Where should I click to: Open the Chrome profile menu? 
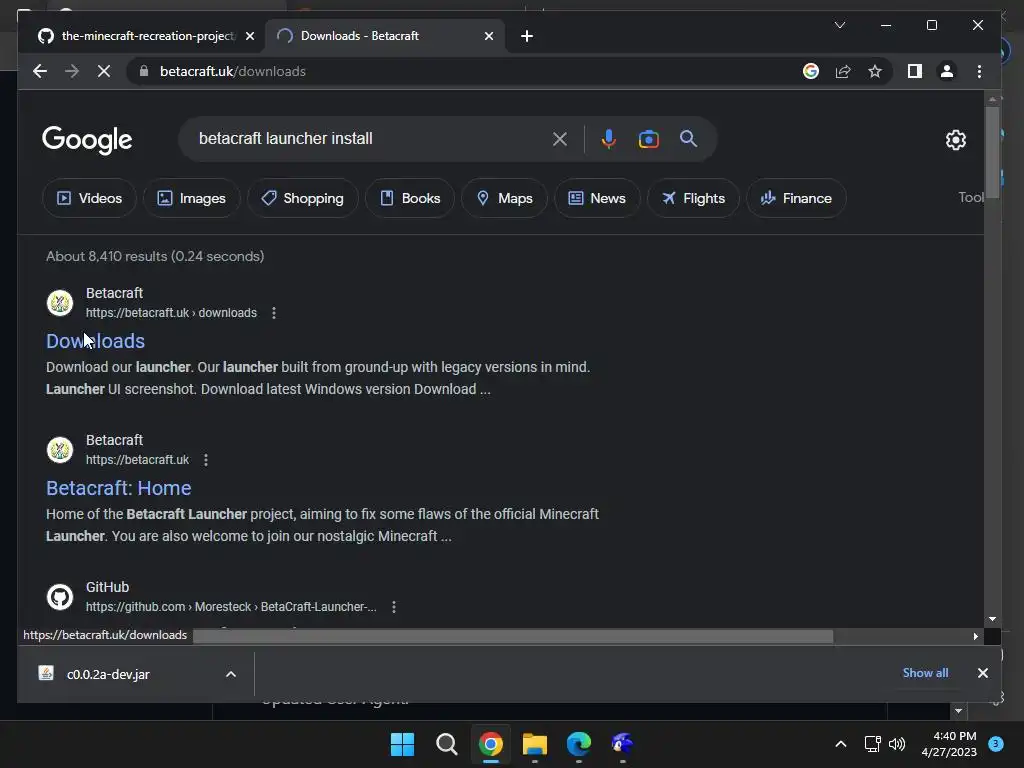point(946,71)
